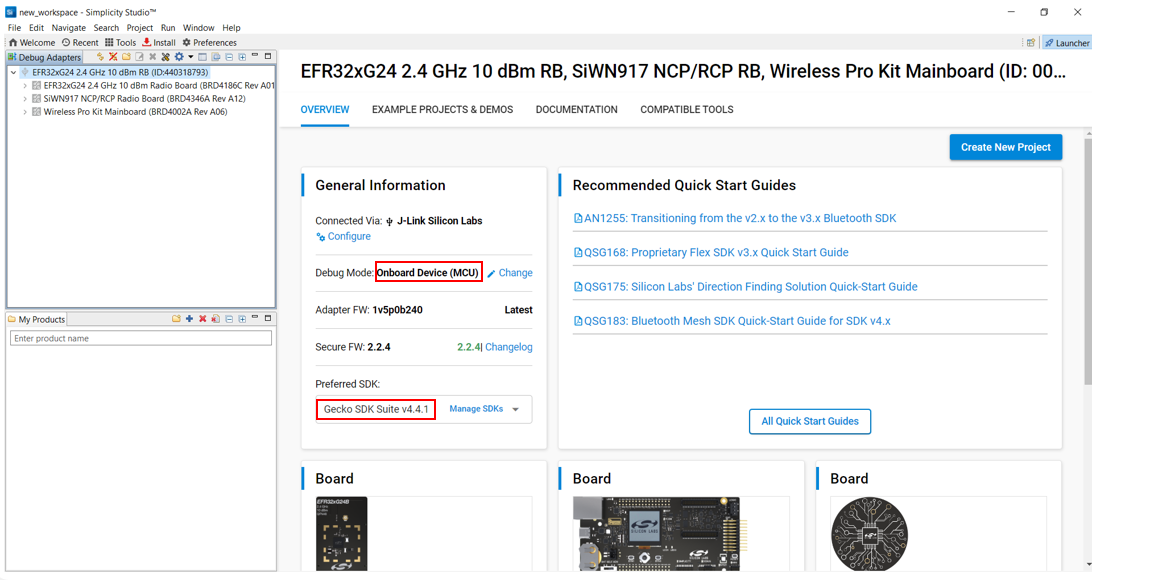This screenshot has width=1172, height=580.
Task: Click the blue gear icon in Debug Adapters
Action: click(x=179, y=57)
